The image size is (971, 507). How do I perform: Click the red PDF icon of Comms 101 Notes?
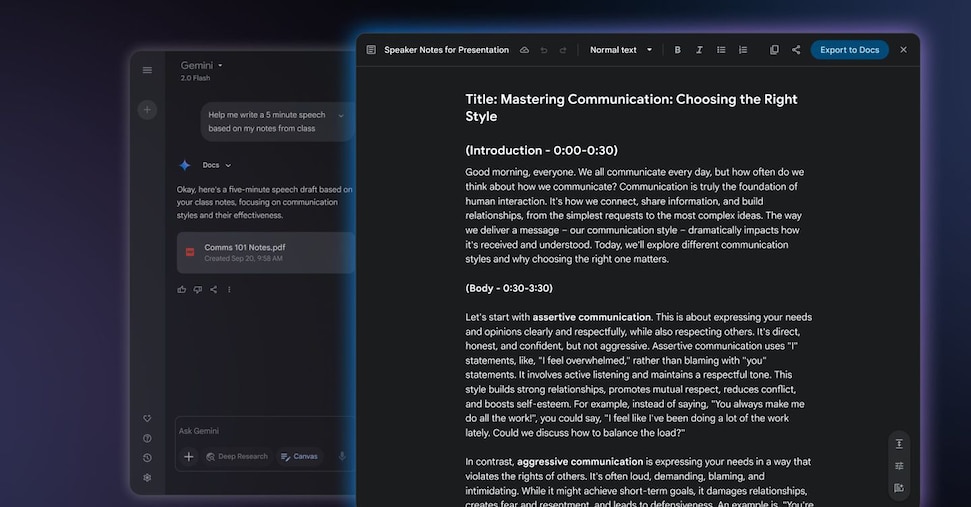point(190,252)
